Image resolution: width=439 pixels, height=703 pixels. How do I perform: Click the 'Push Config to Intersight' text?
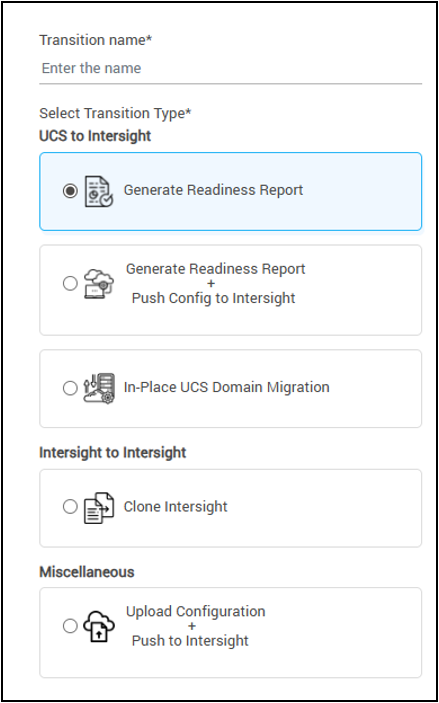click(213, 298)
